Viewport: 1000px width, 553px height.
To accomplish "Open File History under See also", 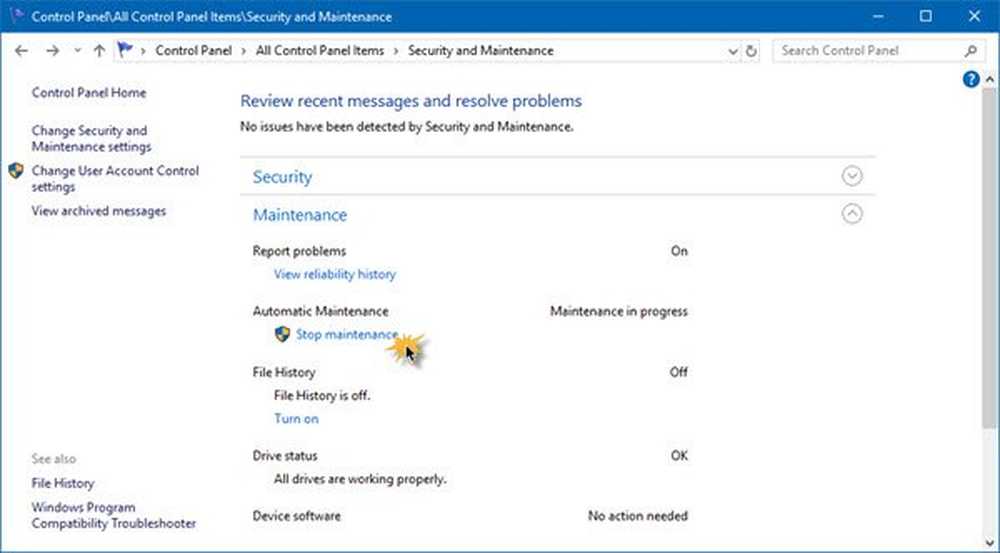I will (x=62, y=483).
